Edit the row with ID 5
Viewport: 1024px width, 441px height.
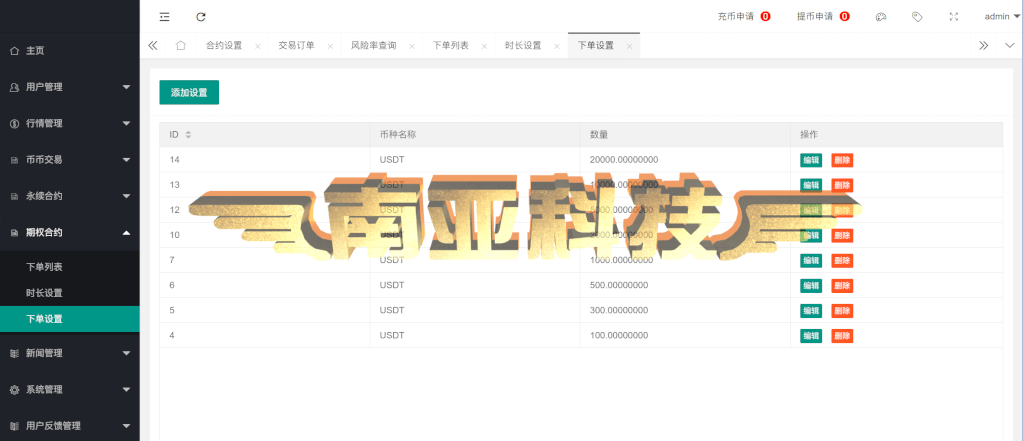pyautogui.click(x=810, y=310)
